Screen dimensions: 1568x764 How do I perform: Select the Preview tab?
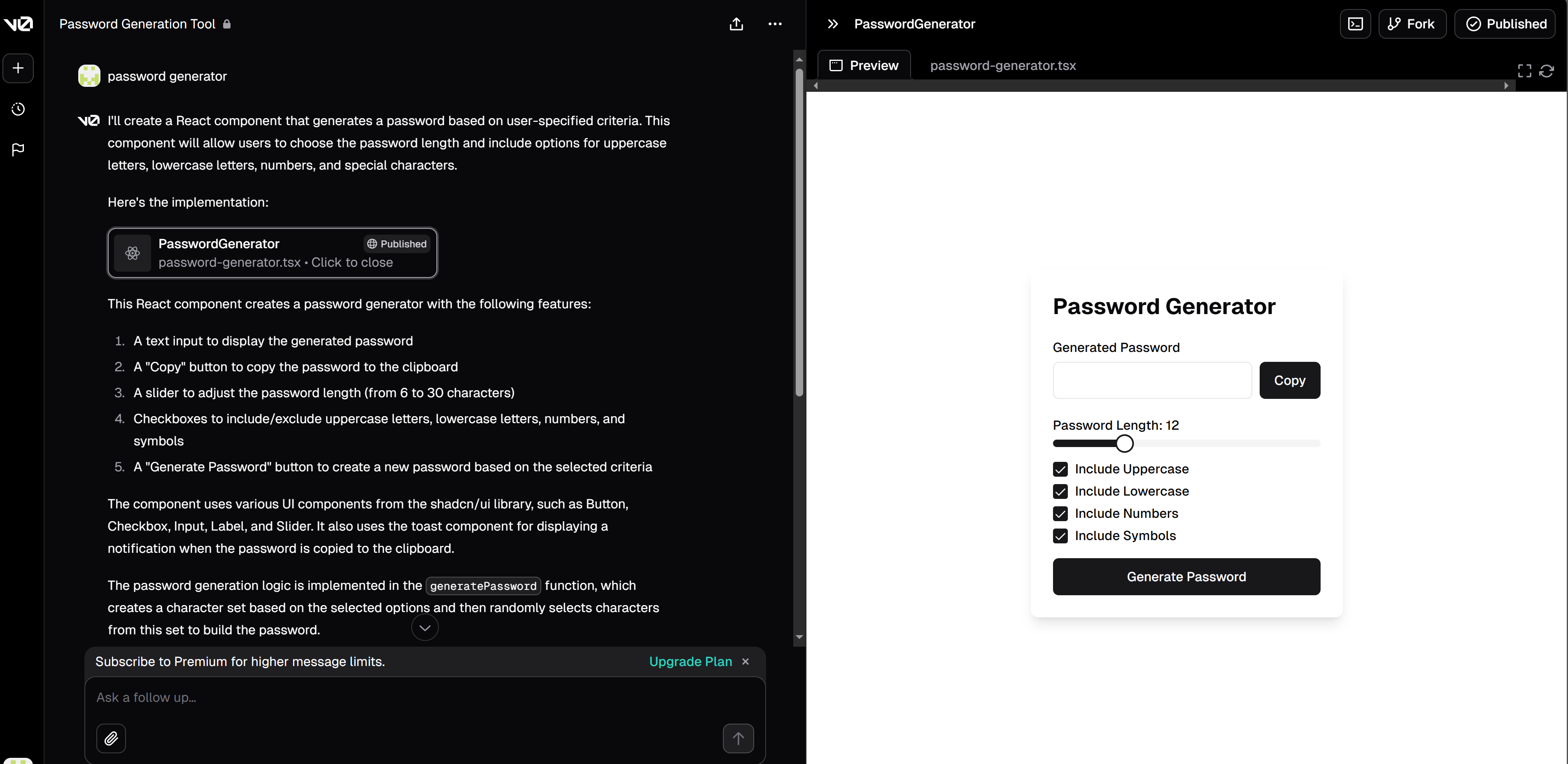[864, 66]
